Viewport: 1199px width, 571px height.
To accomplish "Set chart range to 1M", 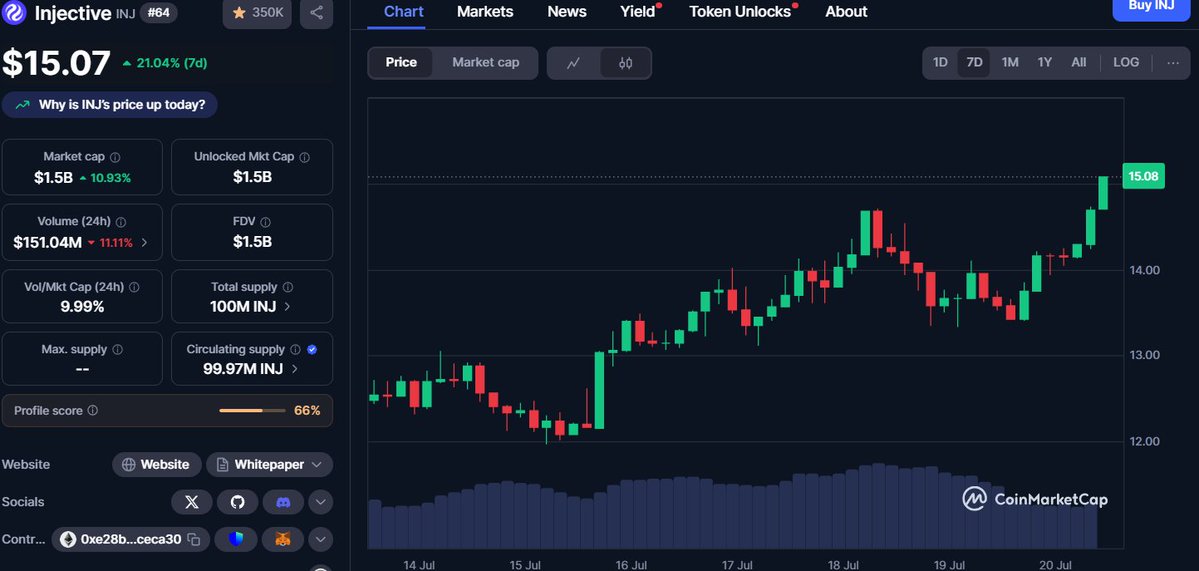I will click(1010, 63).
